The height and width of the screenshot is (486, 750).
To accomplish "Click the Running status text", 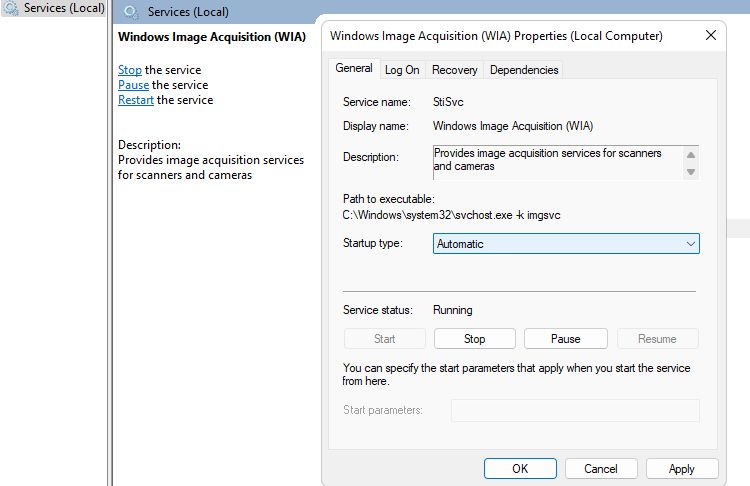I will tap(452, 310).
